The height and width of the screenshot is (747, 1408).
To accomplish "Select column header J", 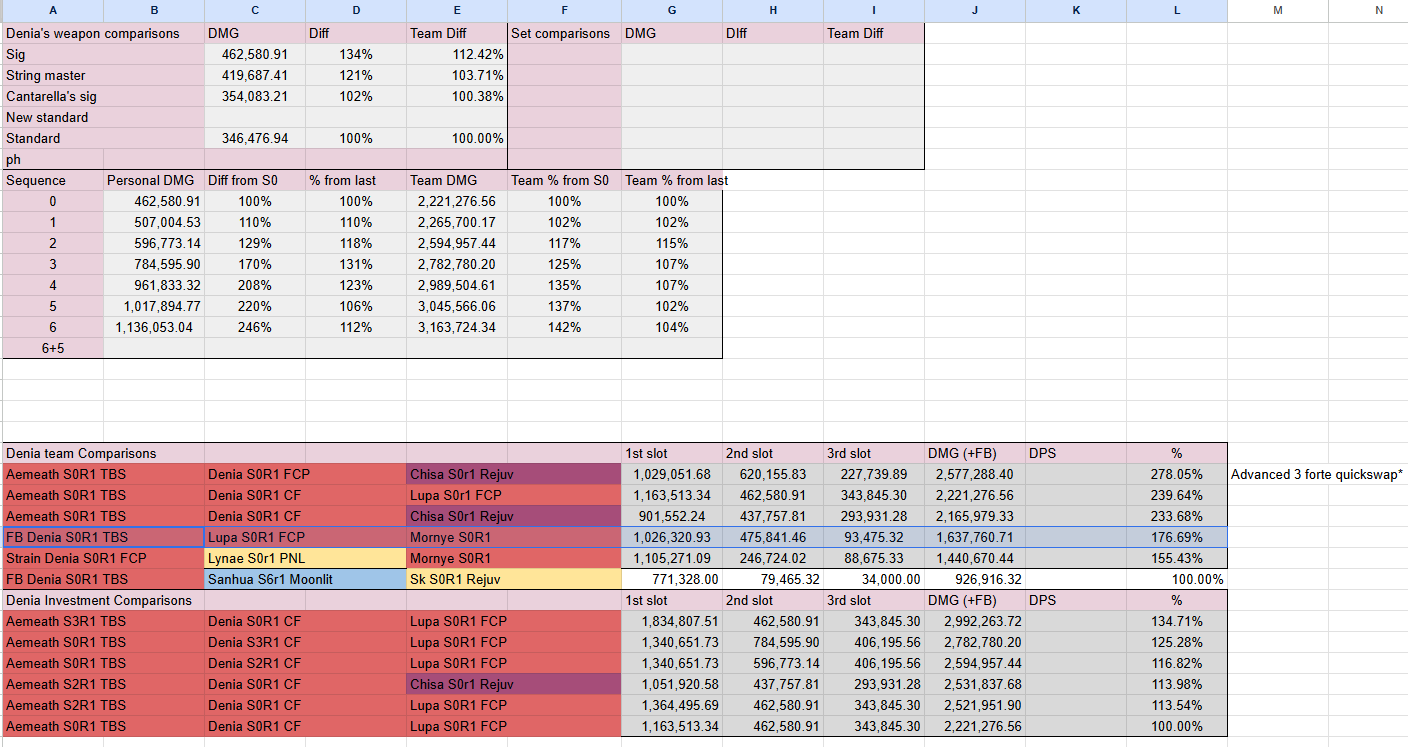I will click(975, 11).
